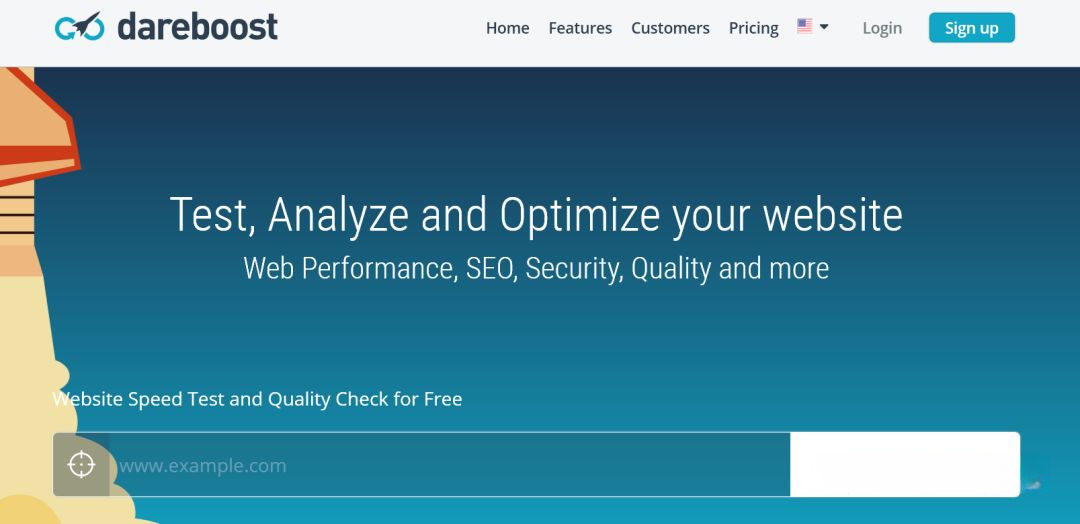Click the 'Website Speed Test' label
Viewport: 1080px width, 524px height.
coord(257,399)
